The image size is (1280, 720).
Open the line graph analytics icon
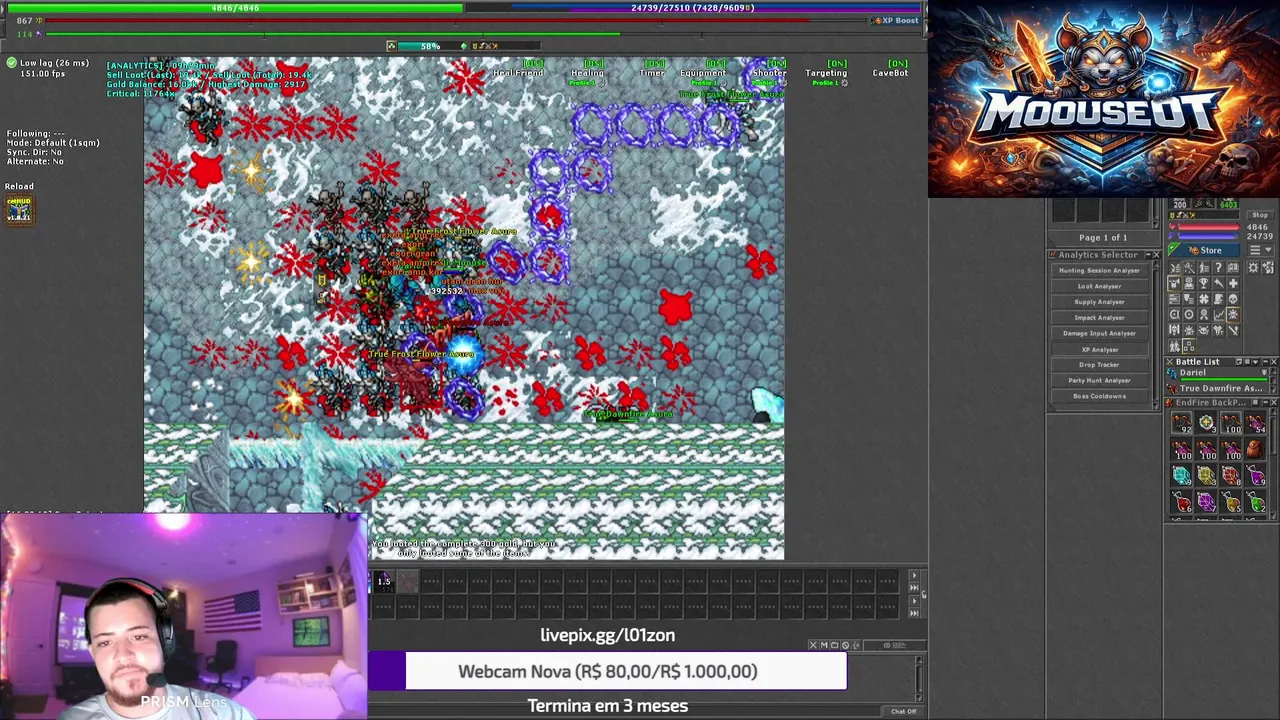coord(1219,314)
